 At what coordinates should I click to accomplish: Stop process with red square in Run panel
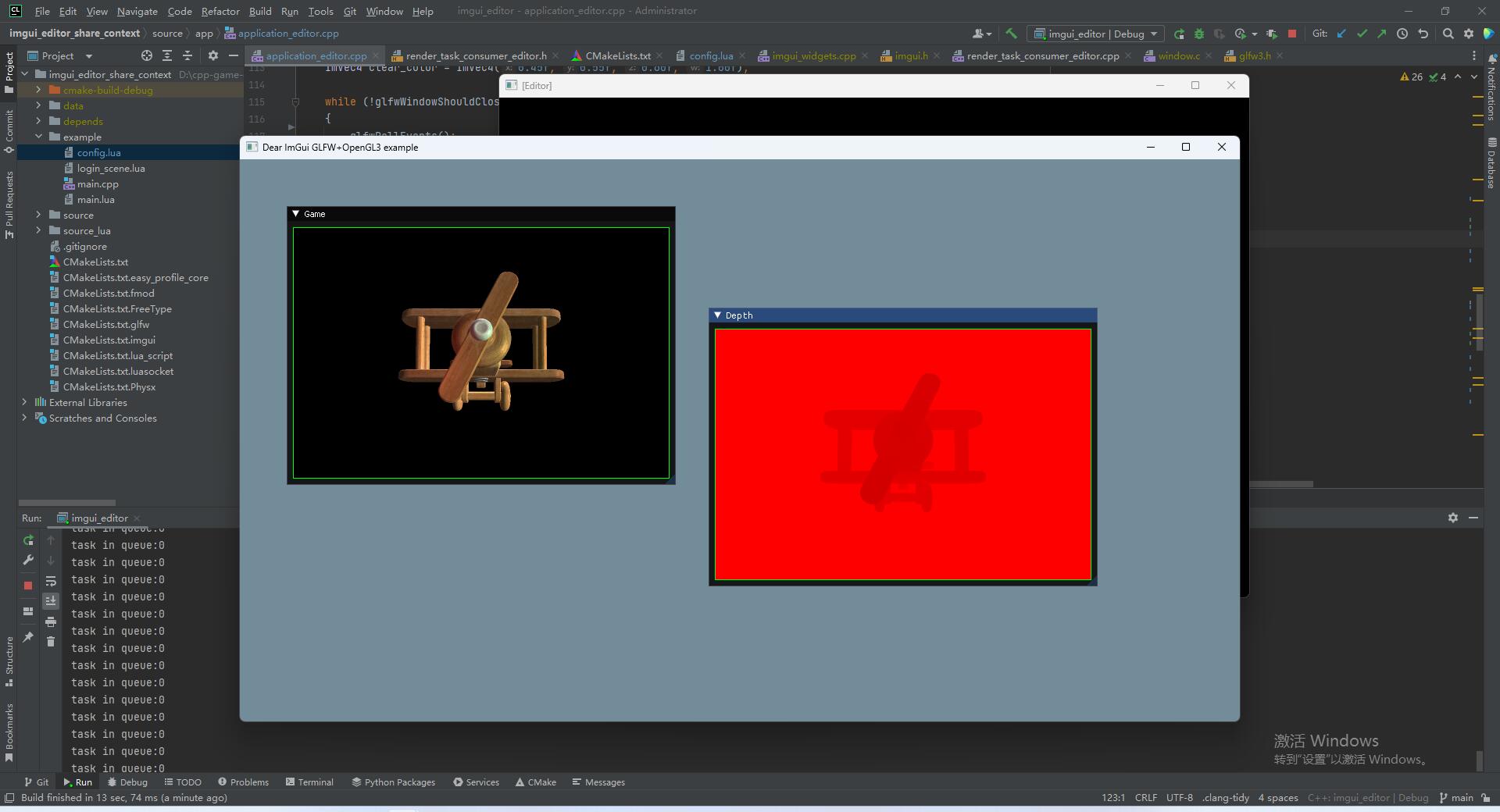pos(28,585)
